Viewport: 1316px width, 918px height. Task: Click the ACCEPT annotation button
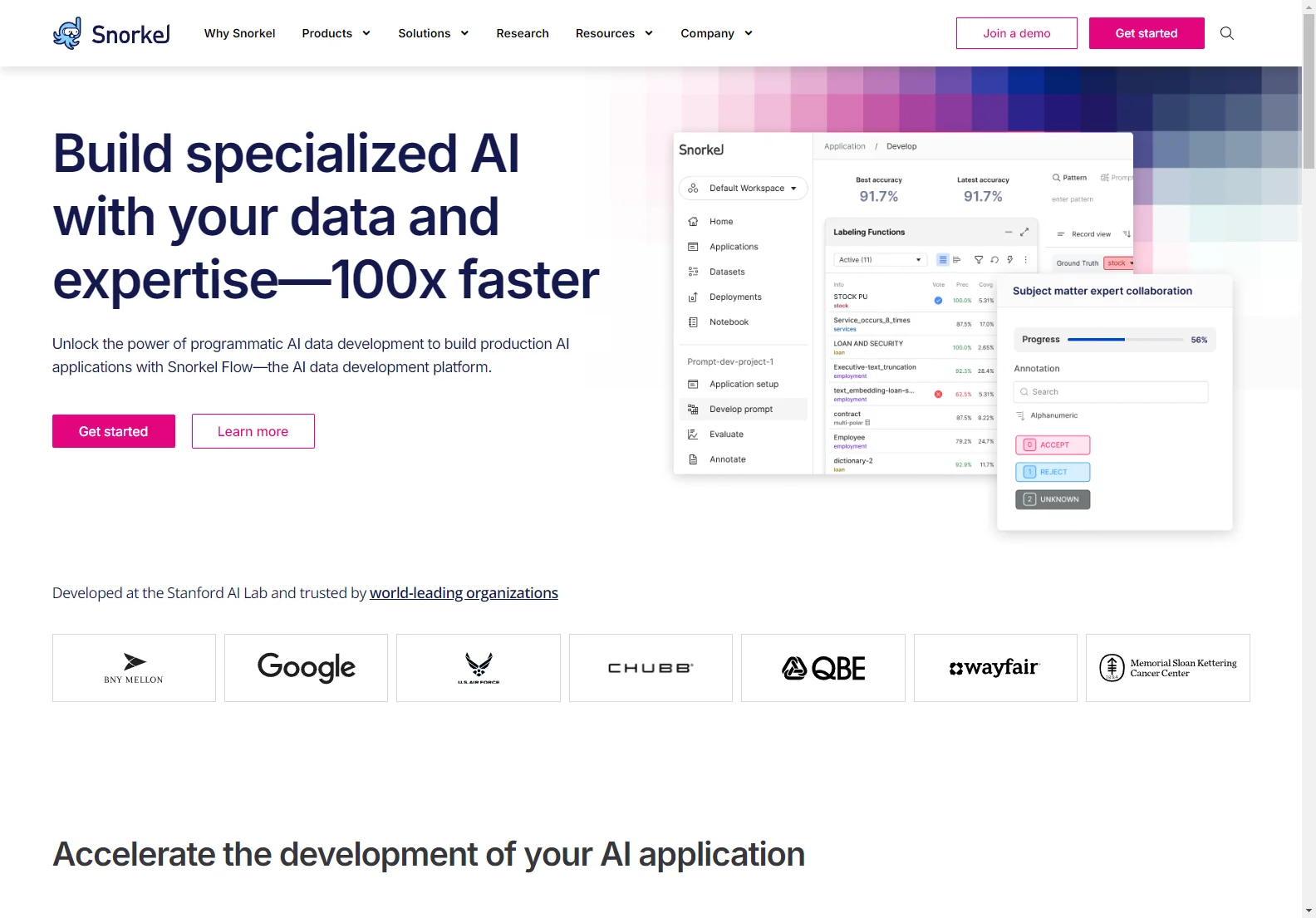(1053, 444)
